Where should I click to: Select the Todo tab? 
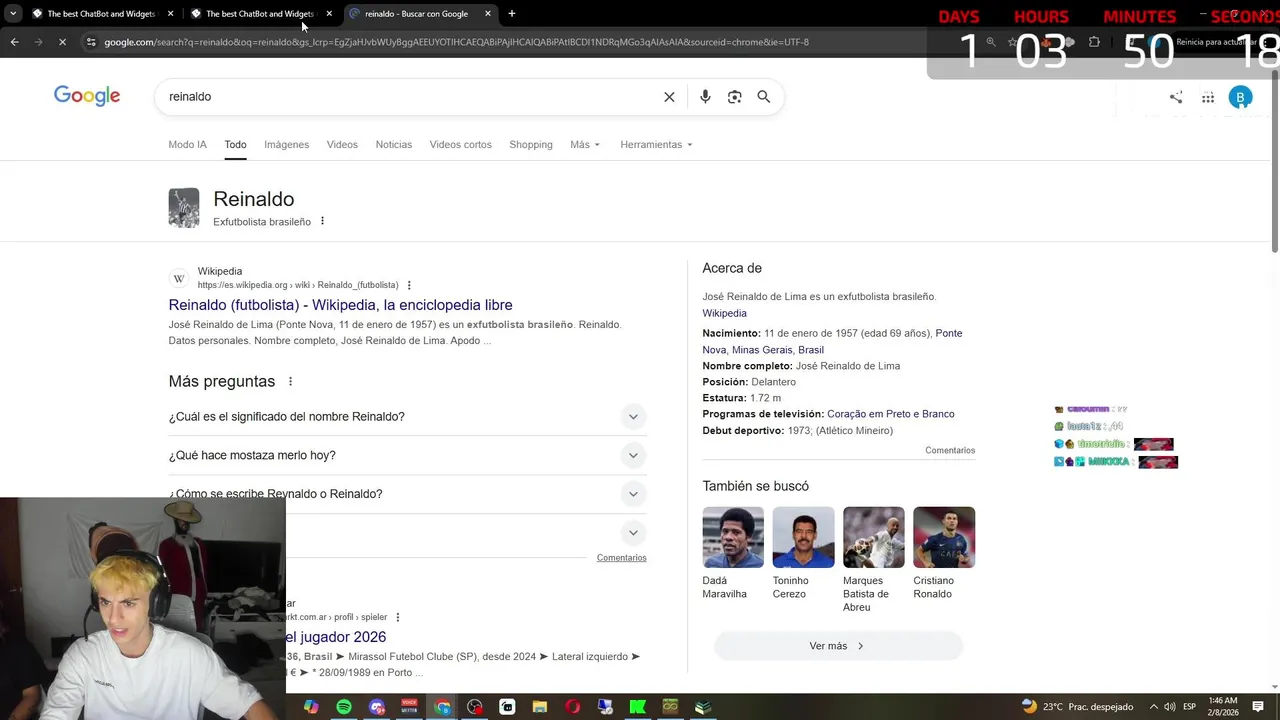click(235, 145)
